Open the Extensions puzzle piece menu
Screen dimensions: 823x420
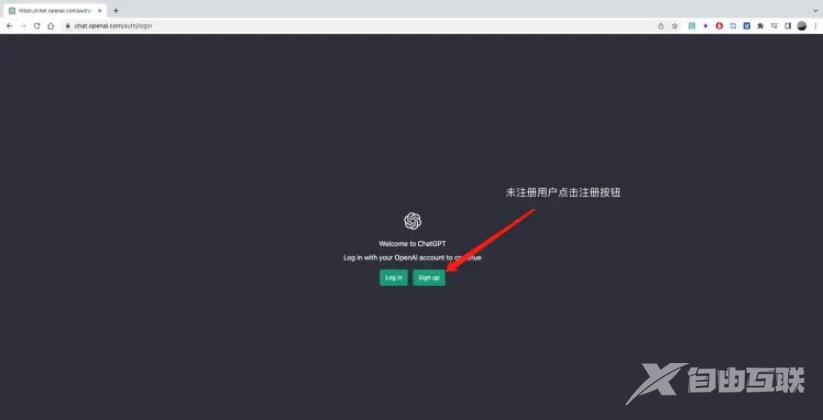pos(760,26)
